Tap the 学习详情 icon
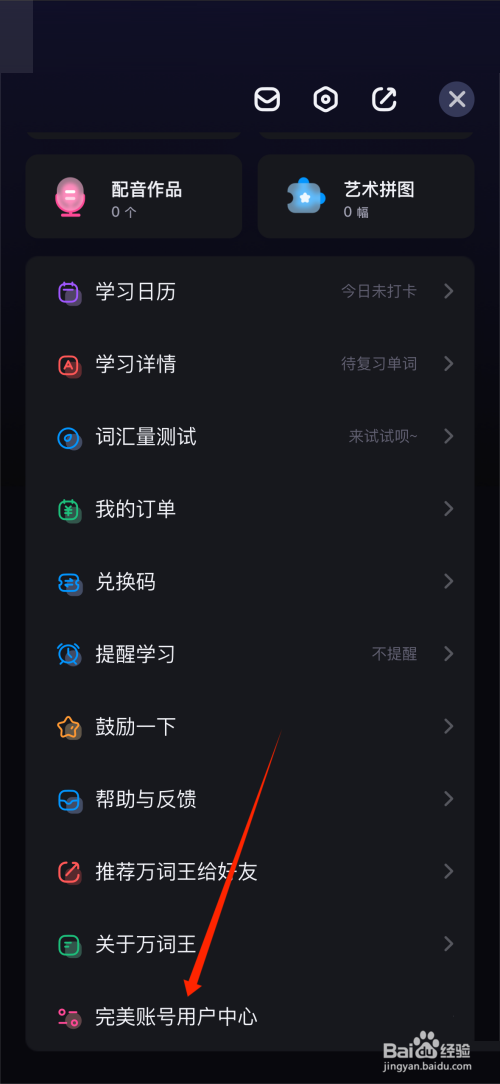This screenshot has width=500, height=1084. pos(69,365)
